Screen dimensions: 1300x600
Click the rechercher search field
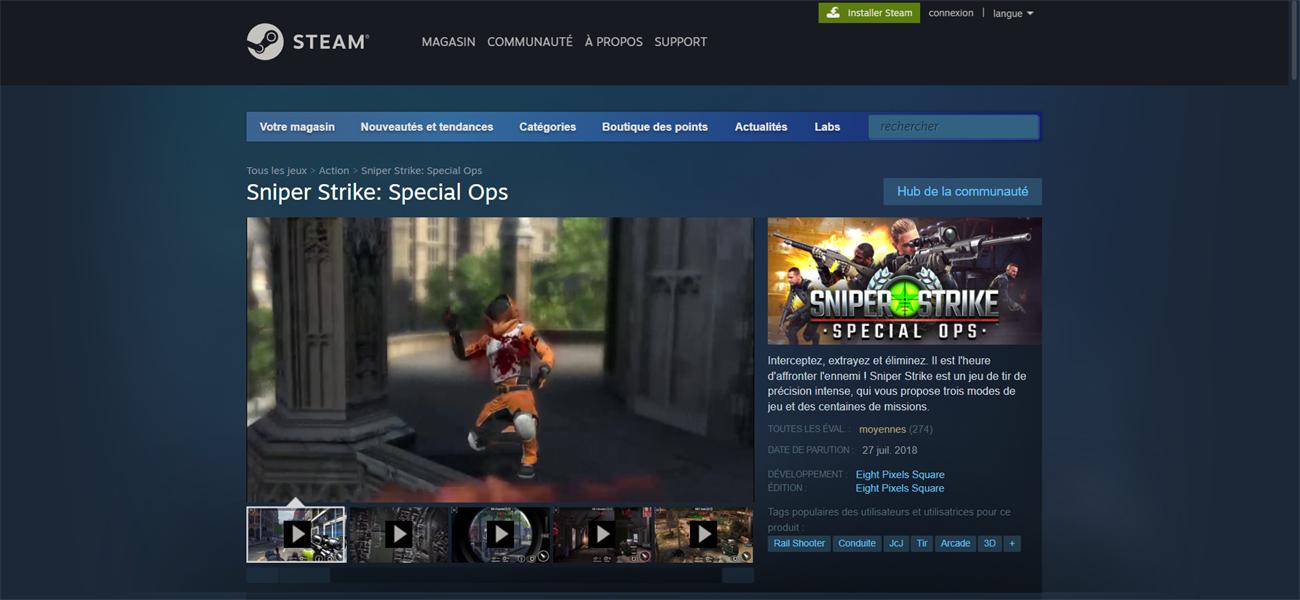pyautogui.click(x=953, y=127)
